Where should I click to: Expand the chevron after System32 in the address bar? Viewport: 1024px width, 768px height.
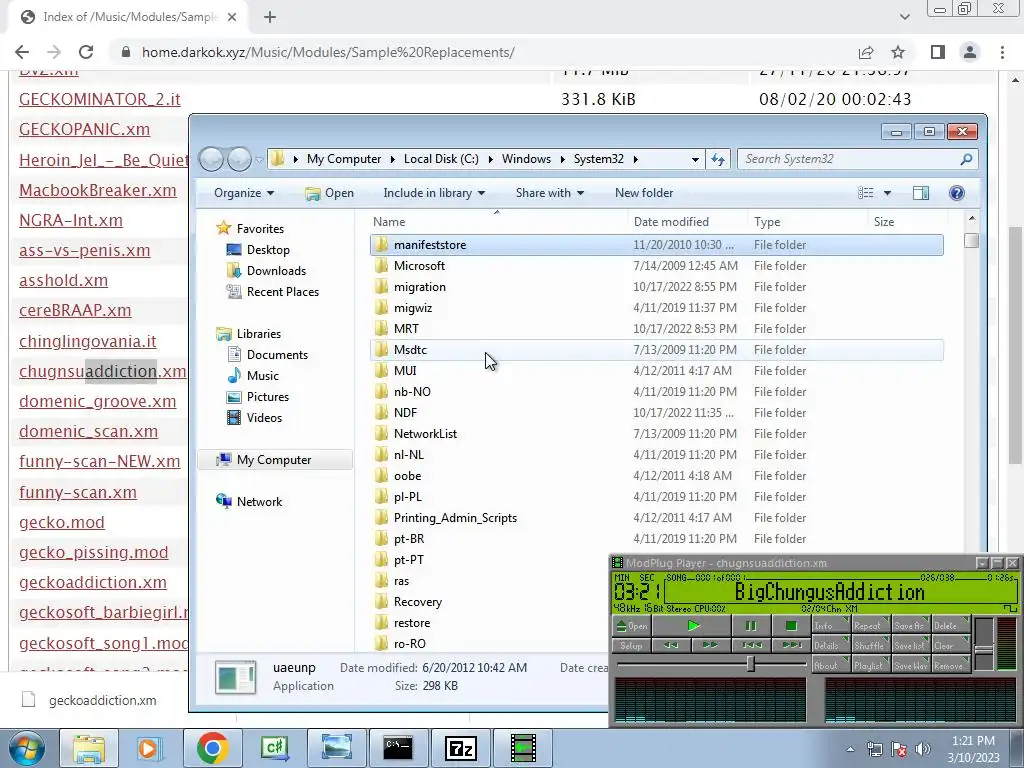[635, 159]
